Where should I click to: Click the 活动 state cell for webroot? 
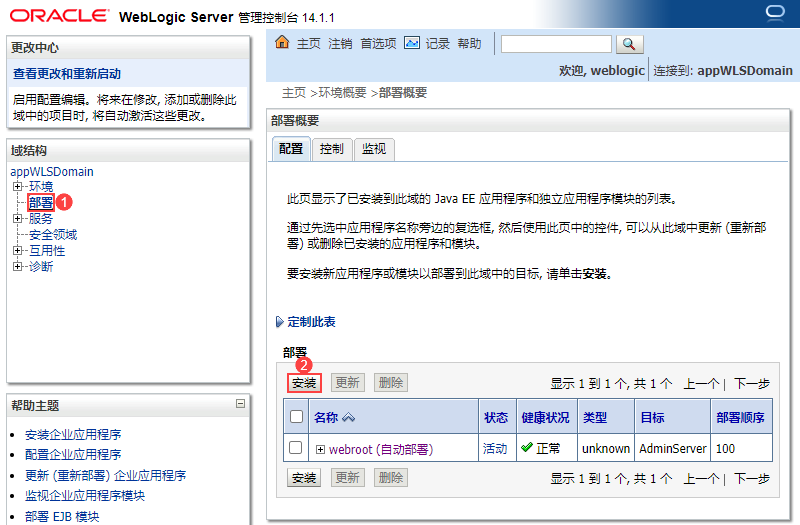(495, 448)
